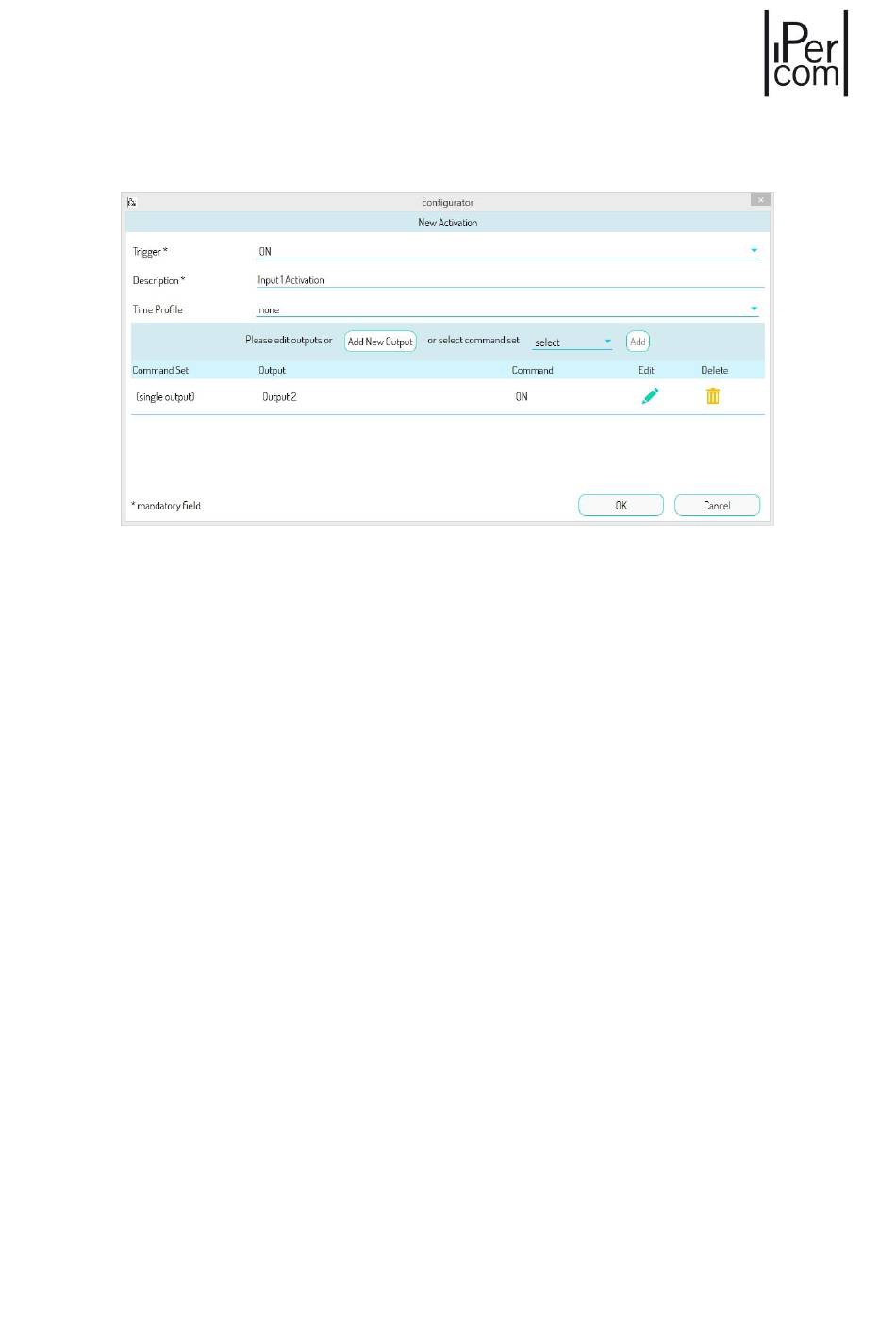Click the ON command cell
Screen dimensions: 896x1318
[522, 397]
